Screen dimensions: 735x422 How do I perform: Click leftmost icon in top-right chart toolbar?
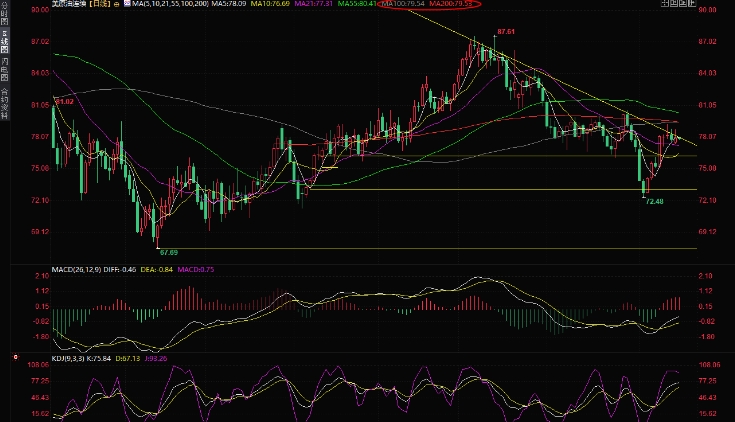[x=665, y=4]
